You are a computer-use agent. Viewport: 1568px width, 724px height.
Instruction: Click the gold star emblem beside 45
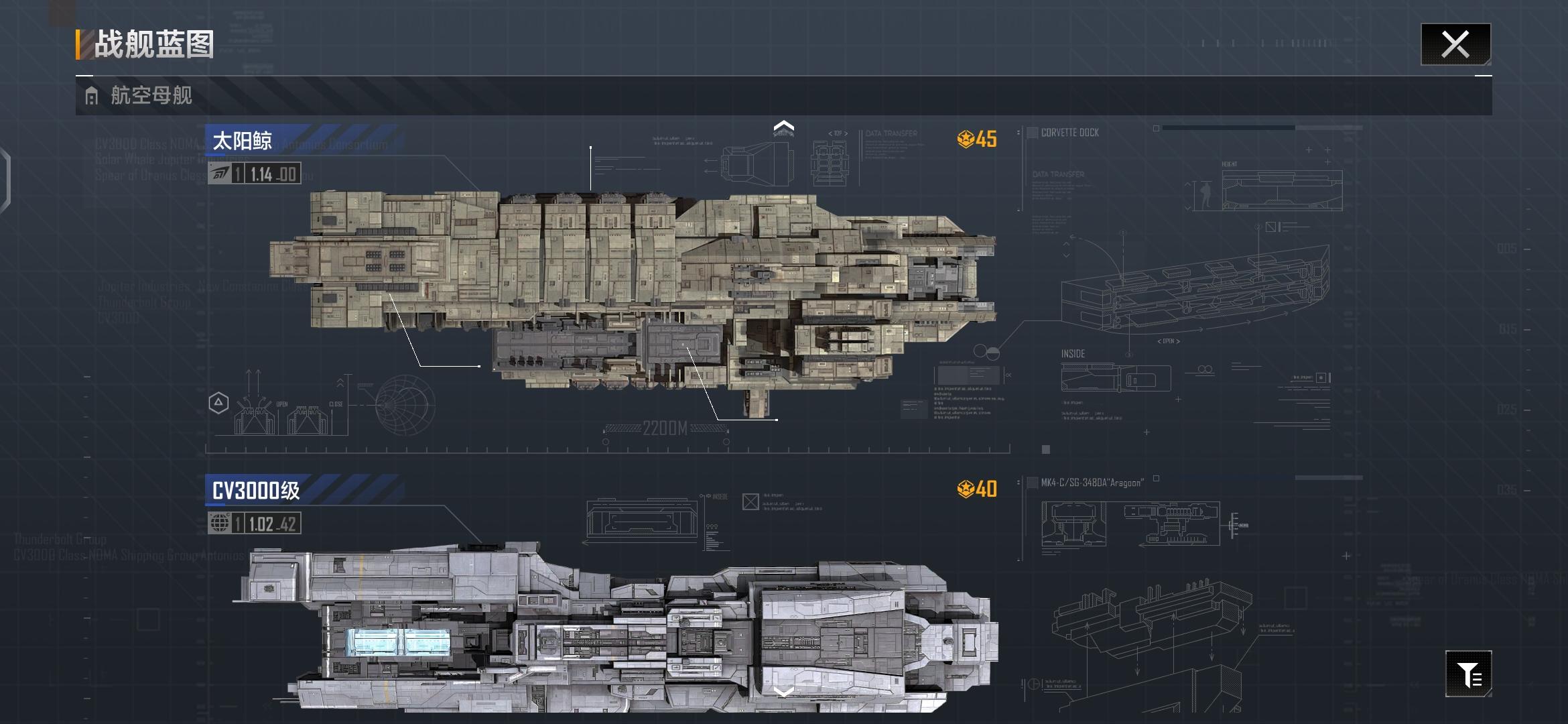[x=966, y=139]
